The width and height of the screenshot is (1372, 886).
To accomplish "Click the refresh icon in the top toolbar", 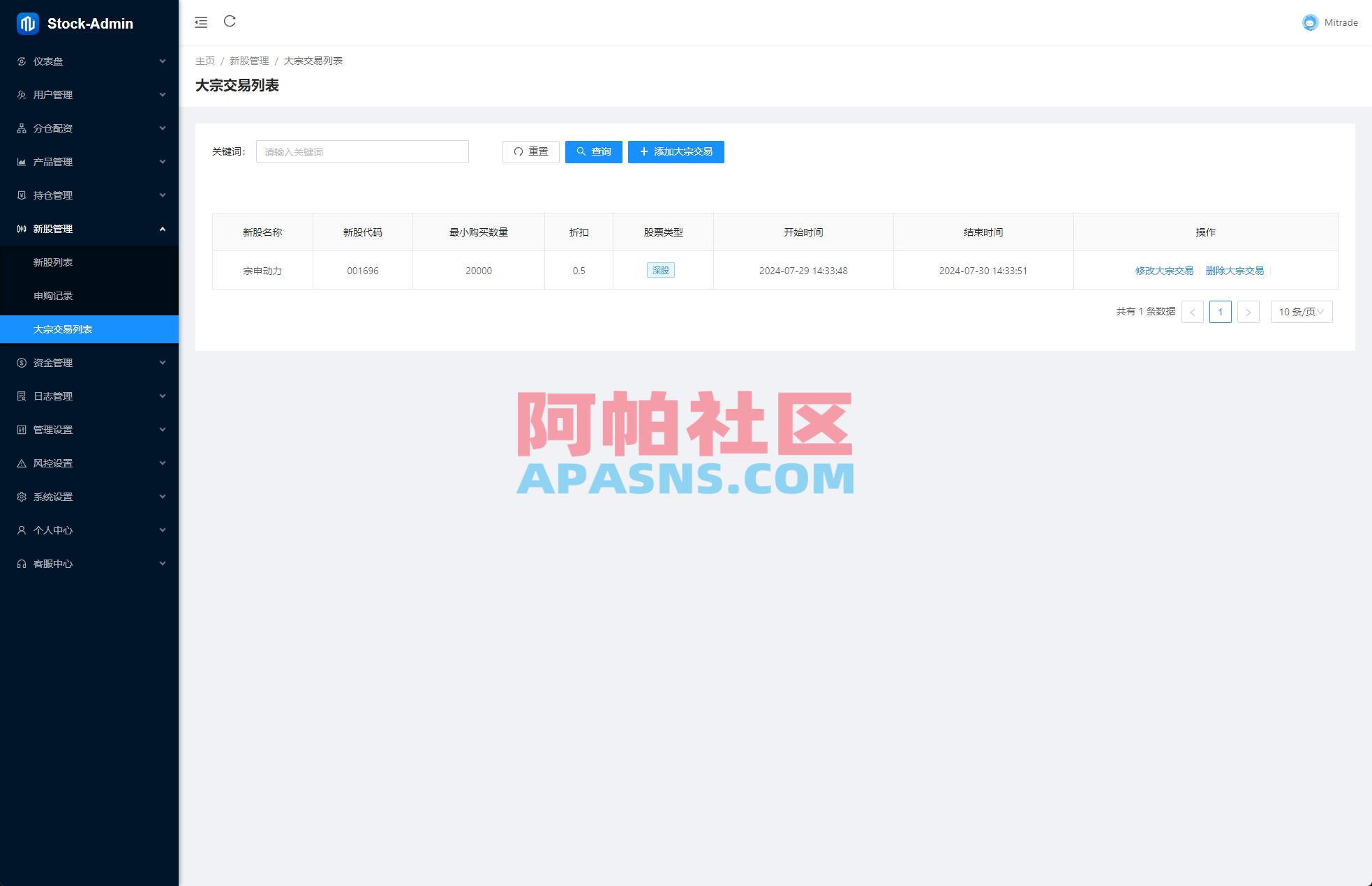I will pyautogui.click(x=230, y=22).
